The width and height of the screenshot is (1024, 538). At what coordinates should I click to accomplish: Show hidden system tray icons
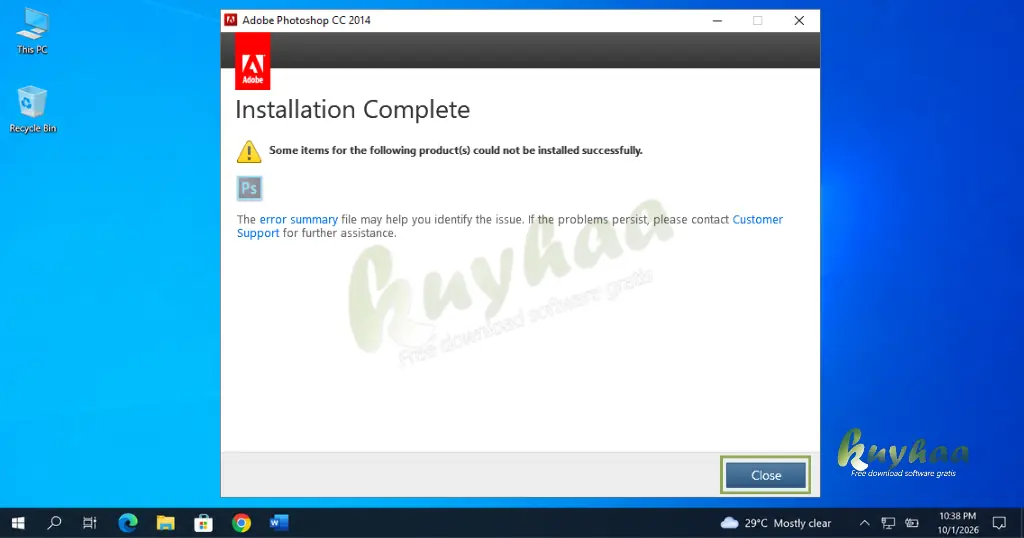864,523
